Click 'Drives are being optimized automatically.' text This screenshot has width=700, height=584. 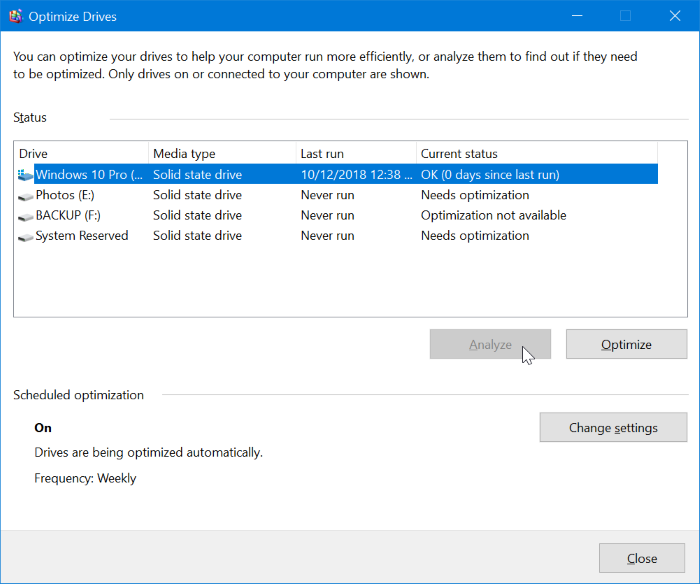(x=149, y=453)
